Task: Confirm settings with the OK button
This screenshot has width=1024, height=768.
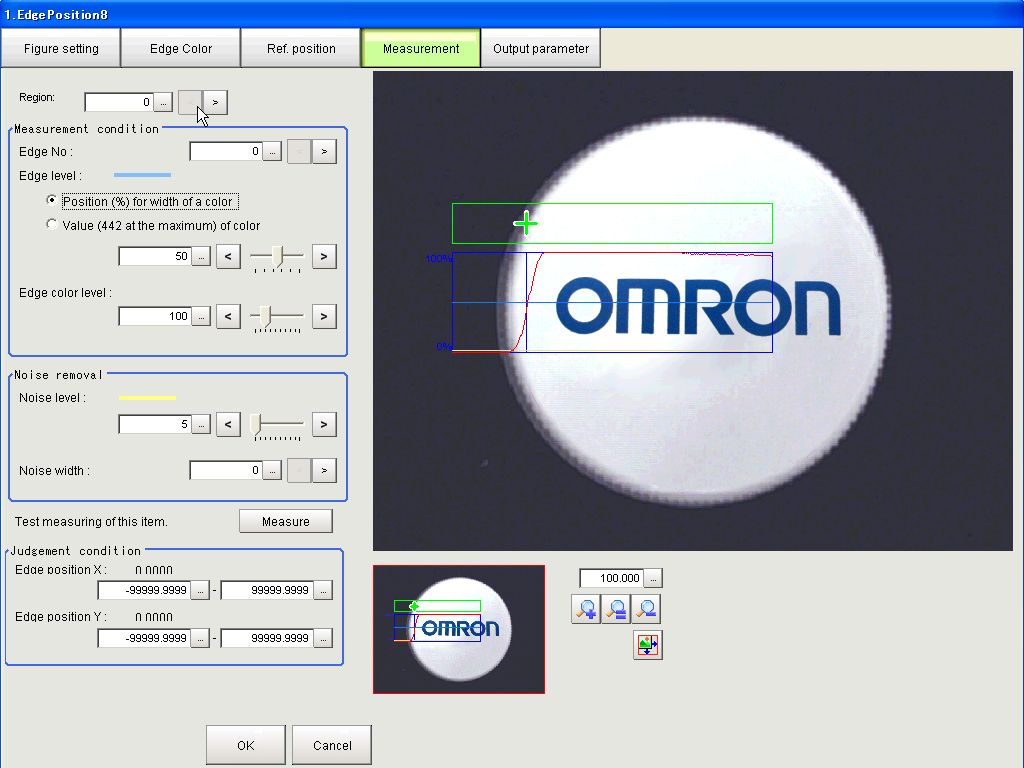Action: (246, 745)
